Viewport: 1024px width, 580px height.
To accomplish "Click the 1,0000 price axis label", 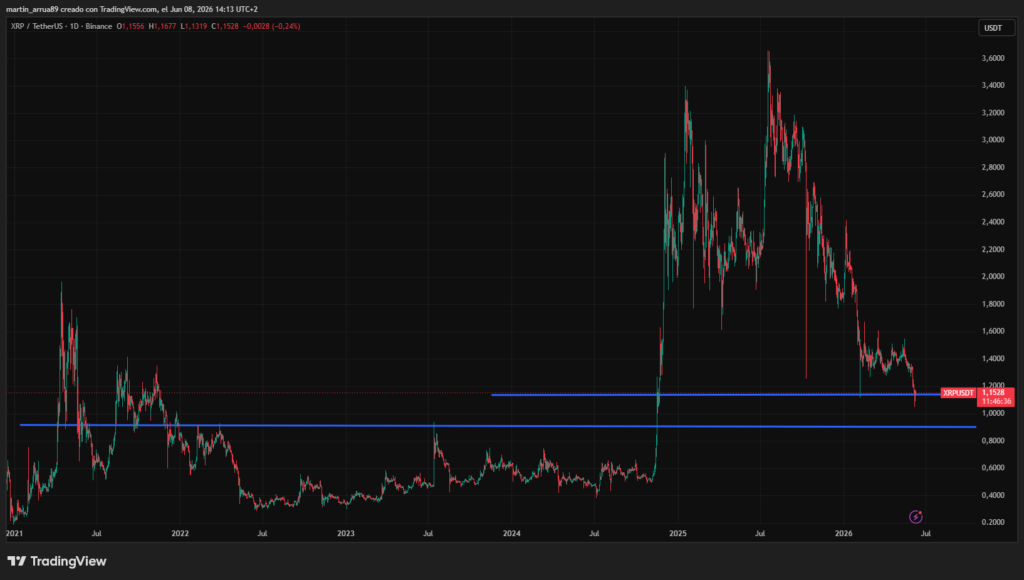I will [x=993, y=413].
